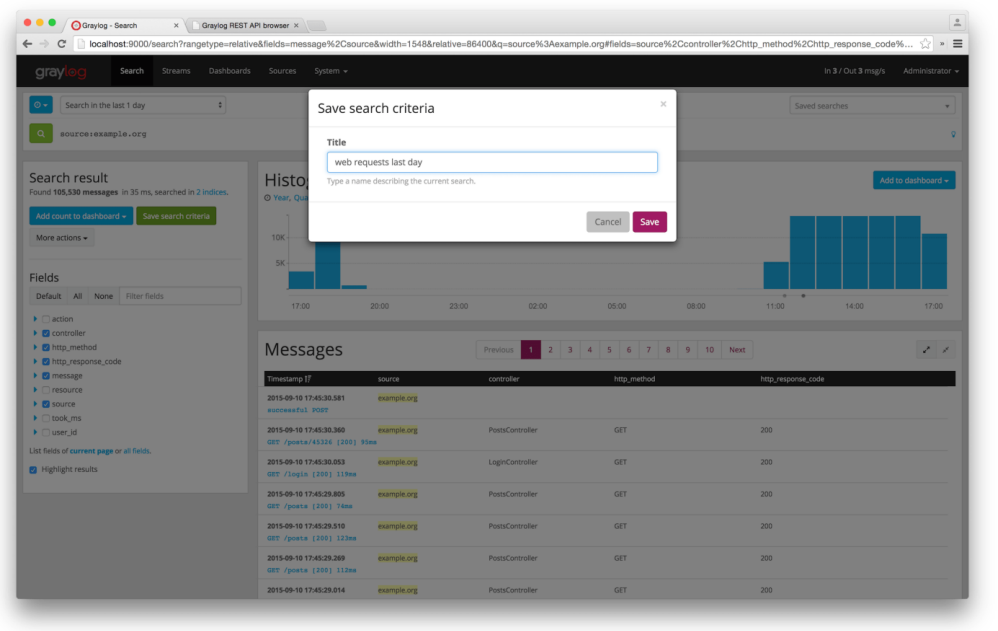Open the Chrome hamburger menu

point(957,44)
